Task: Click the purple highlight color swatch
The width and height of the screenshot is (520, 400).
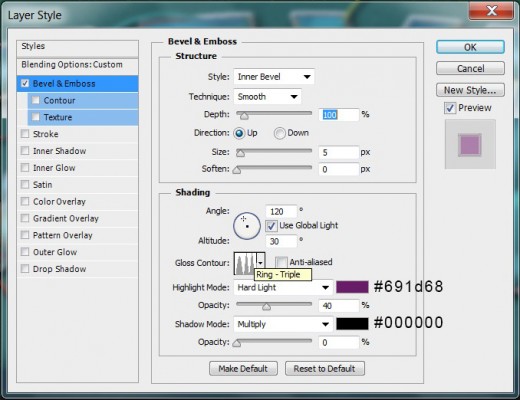Action: point(352,287)
